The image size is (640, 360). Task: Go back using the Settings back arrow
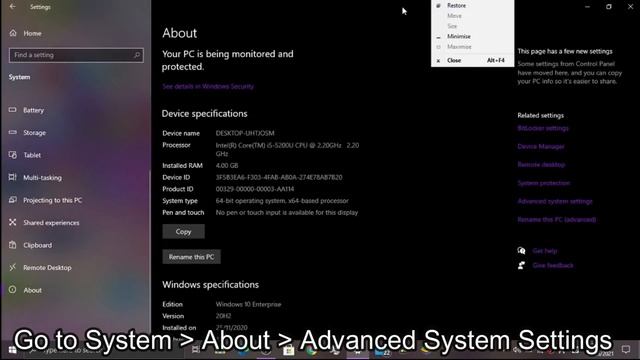coord(13,7)
